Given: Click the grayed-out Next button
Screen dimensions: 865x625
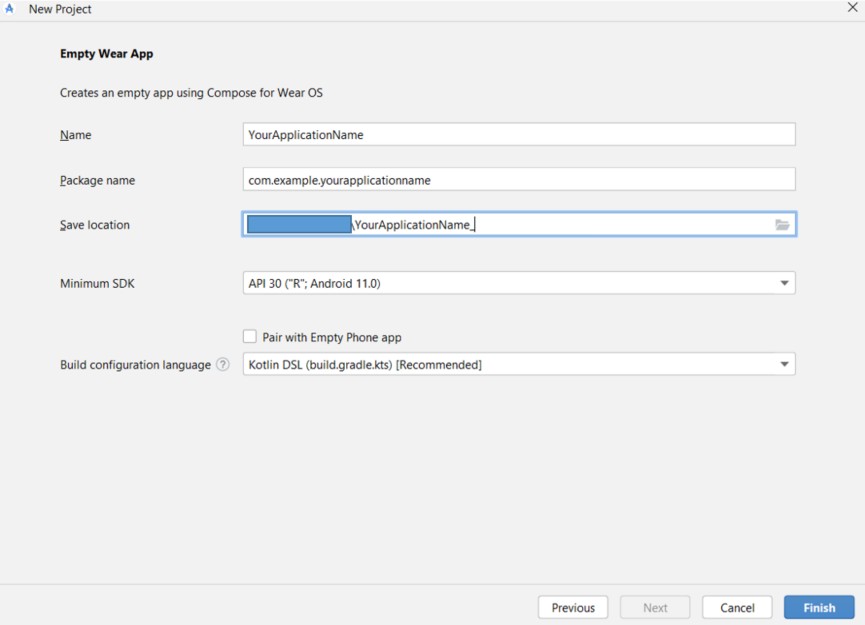Looking at the screenshot, I should 655,608.
